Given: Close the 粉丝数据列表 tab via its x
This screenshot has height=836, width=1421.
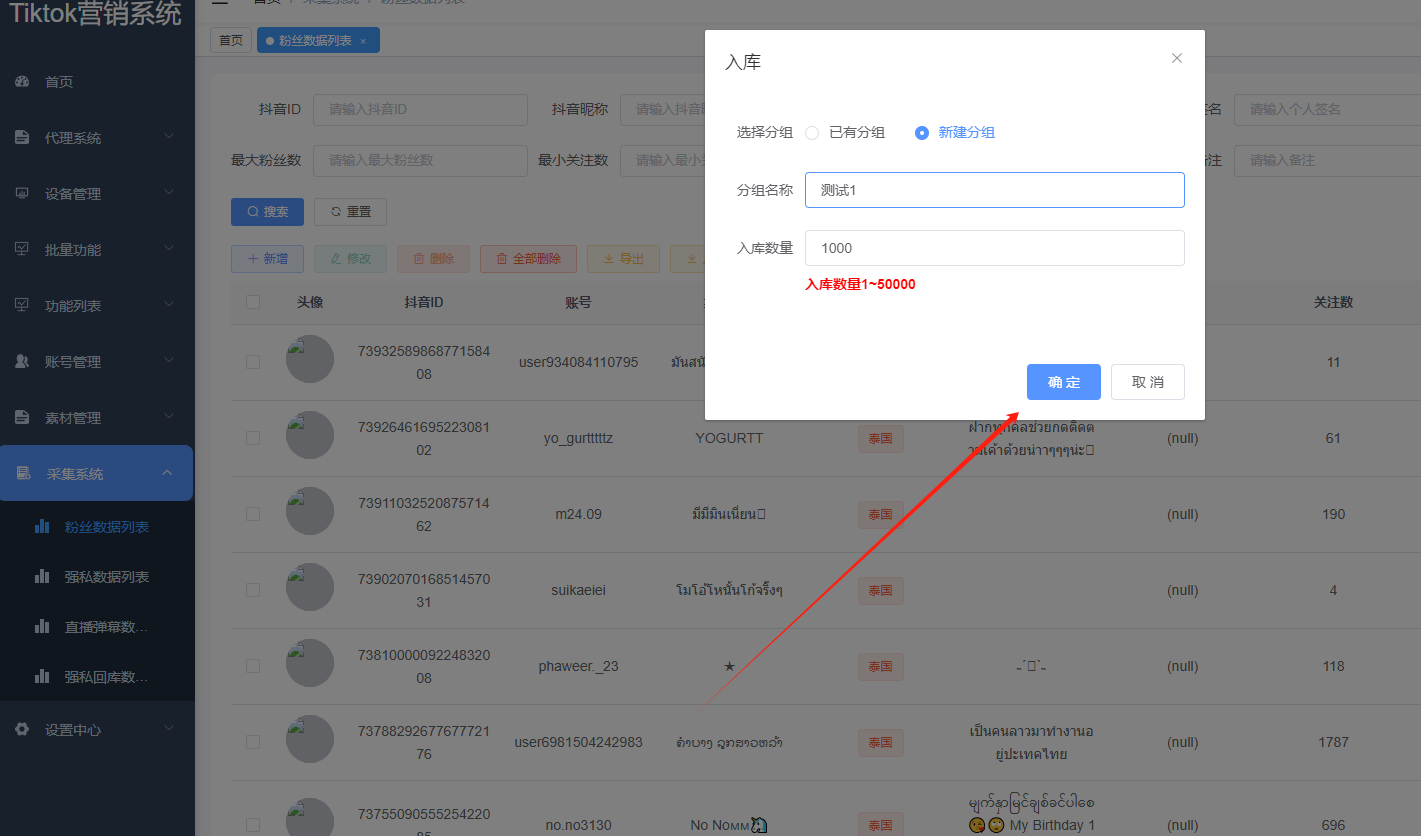Looking at the screenshot, I should (x=363, y=41).
